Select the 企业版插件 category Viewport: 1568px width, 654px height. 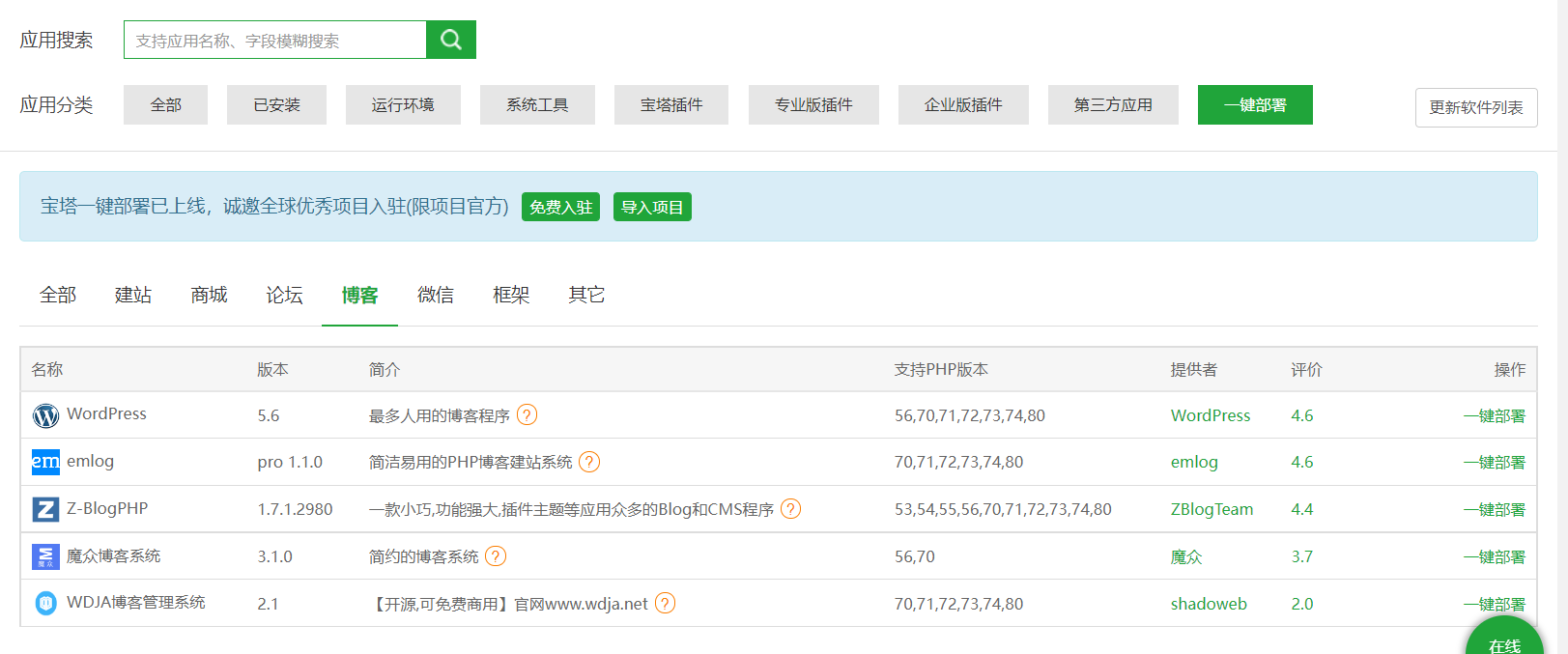[963, 104]
